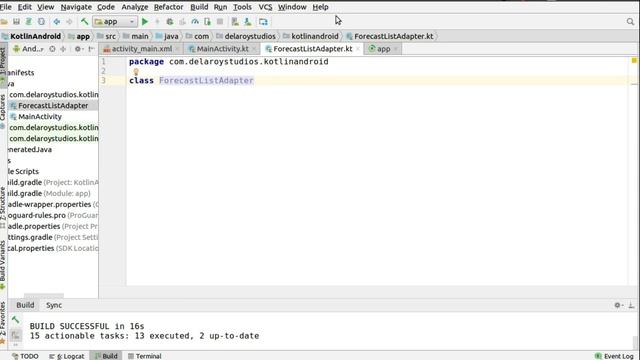Image resolution: width=640 pixels, height=360 pixels.
Task: Open the Help menu
Action: pyautogui.click(x=320, y=7)
